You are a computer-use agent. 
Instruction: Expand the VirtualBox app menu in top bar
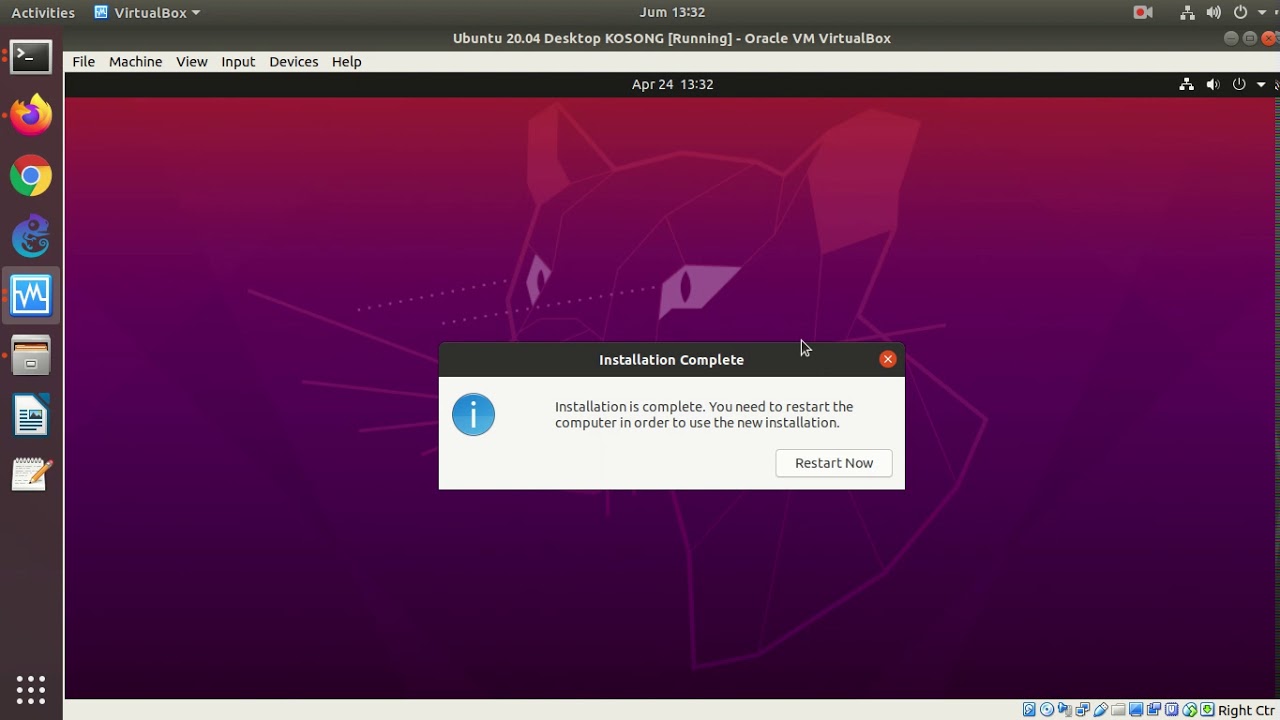click(x=147, y=12)
